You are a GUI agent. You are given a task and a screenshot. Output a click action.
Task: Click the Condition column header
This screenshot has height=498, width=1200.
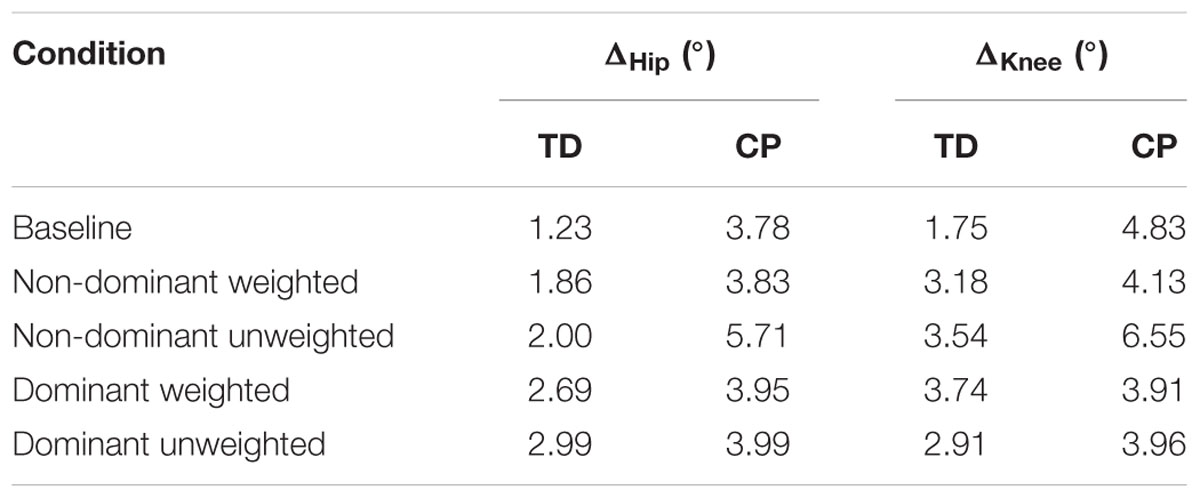[x=88, y=54]
